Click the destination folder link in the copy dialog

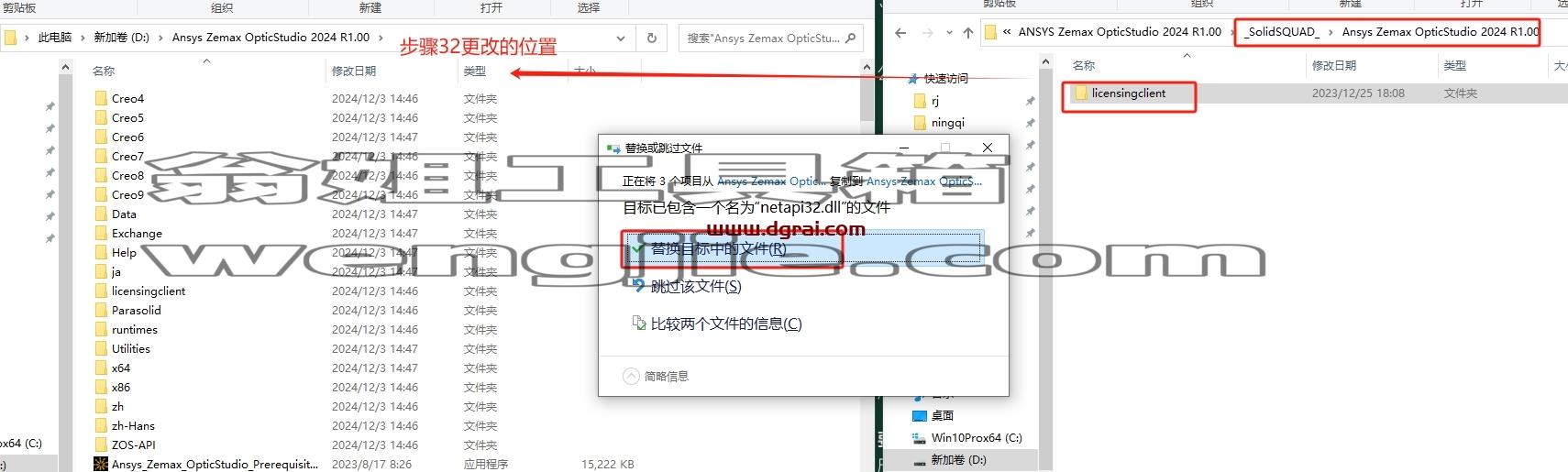click(923, 181)
